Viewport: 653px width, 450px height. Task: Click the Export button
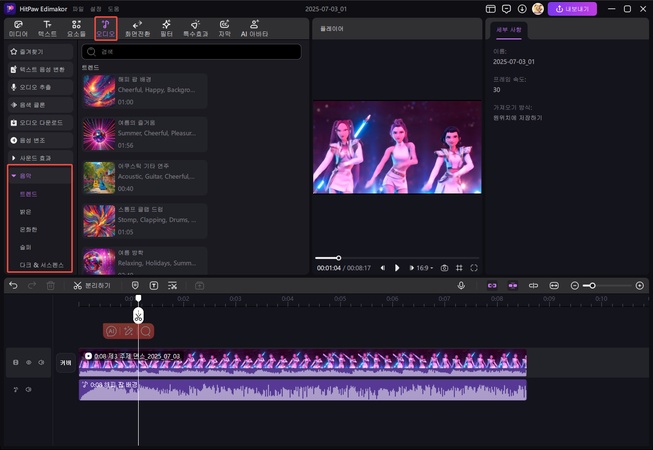coord(572,9)
